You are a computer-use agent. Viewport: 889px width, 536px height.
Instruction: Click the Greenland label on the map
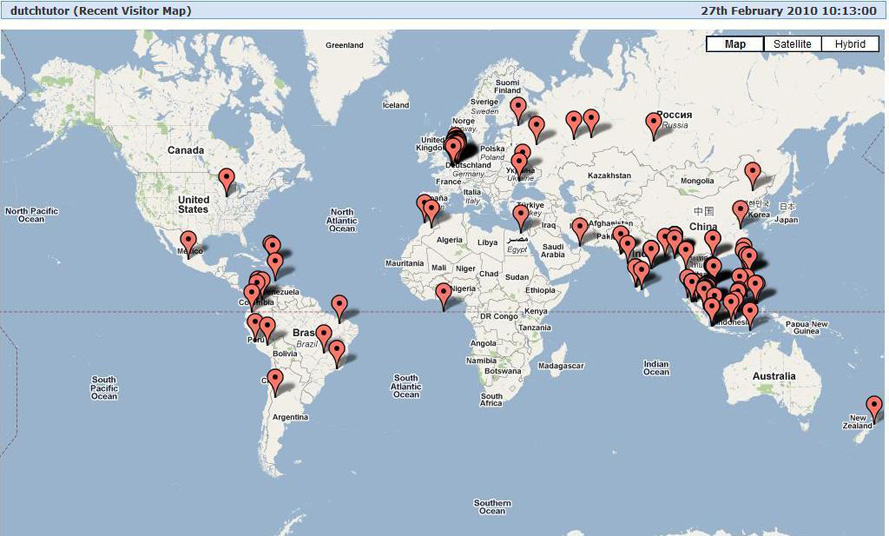(344, 45)
